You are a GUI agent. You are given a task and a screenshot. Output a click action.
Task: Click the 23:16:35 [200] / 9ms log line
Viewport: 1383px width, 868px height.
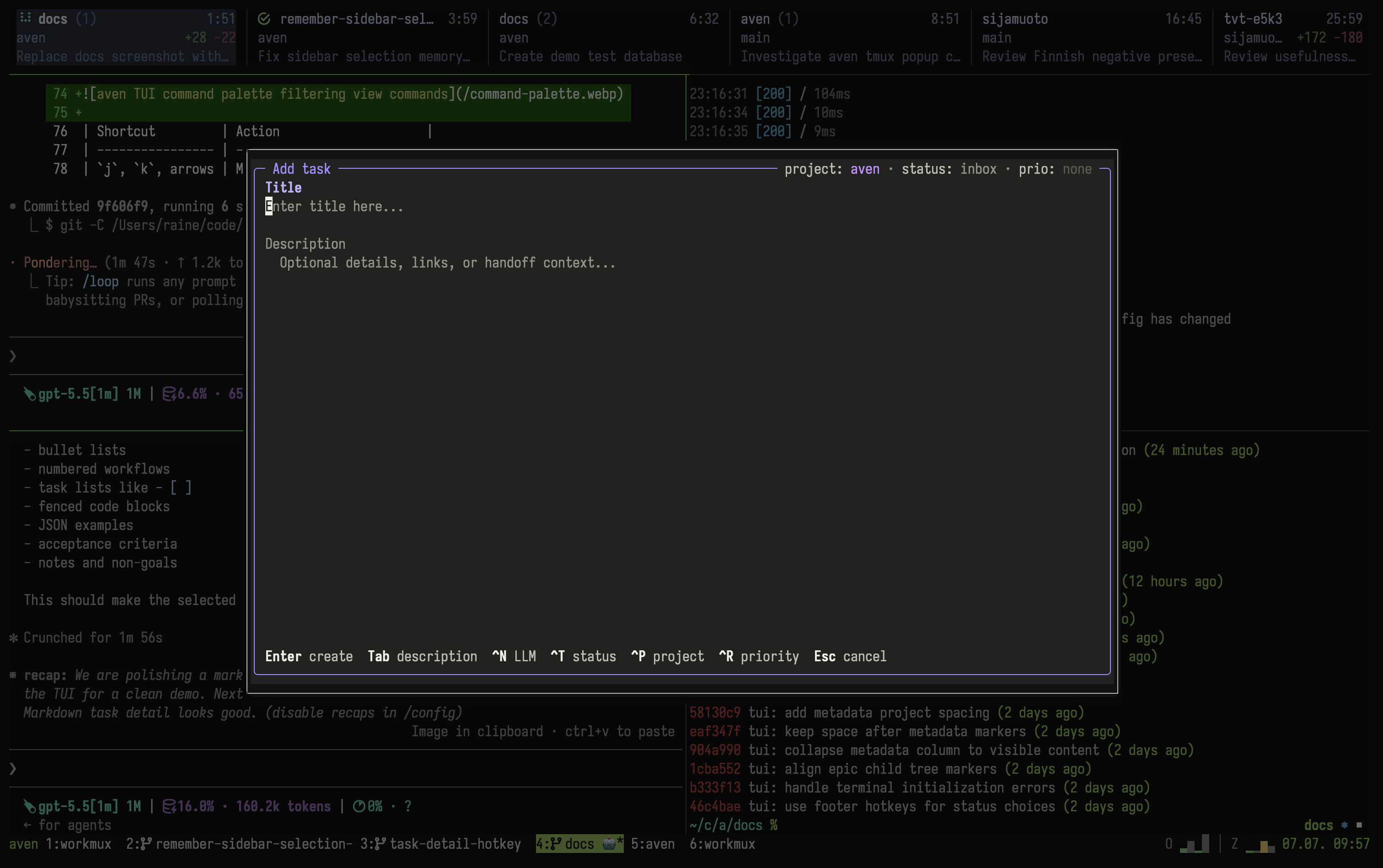click(x=762, y=131)
